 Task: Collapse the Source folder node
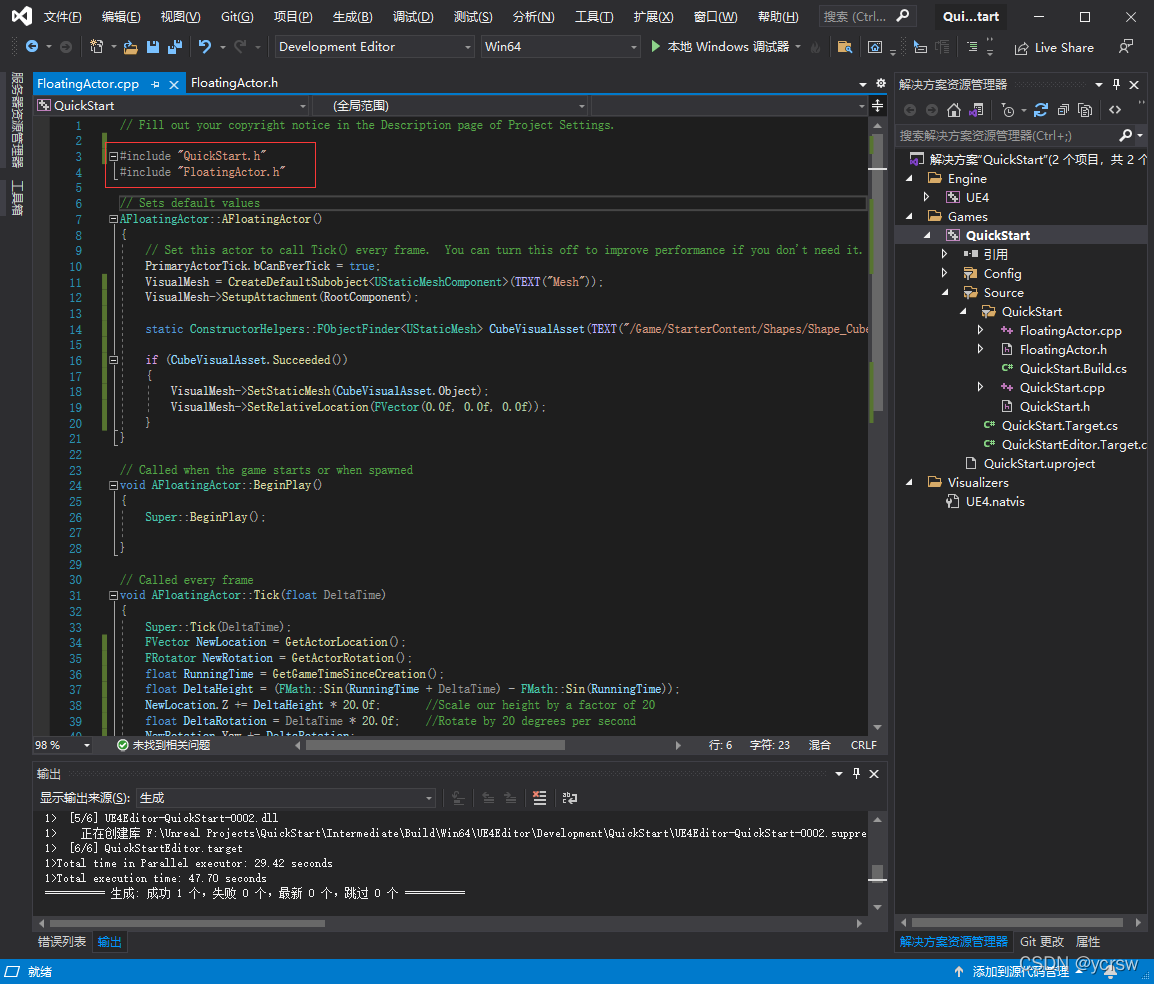tap(945, 293)
